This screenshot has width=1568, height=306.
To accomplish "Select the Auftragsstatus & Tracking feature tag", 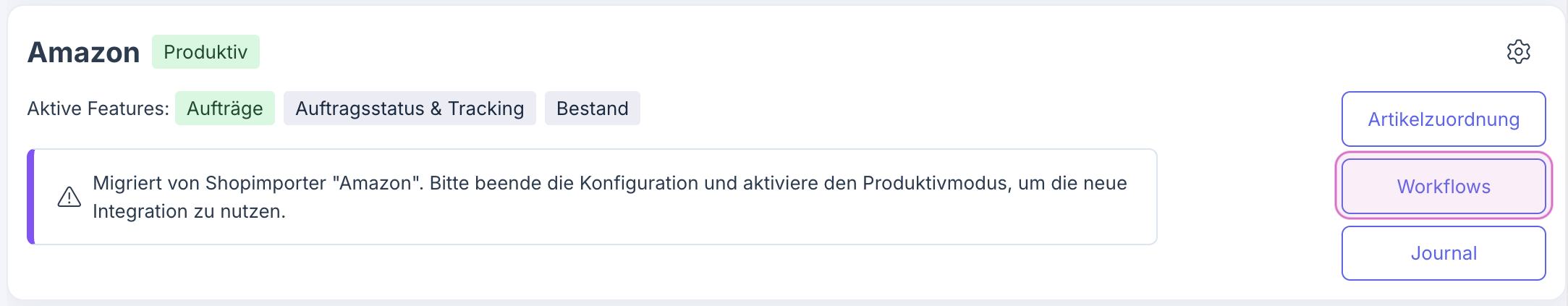I will click(x=409, y=109).
